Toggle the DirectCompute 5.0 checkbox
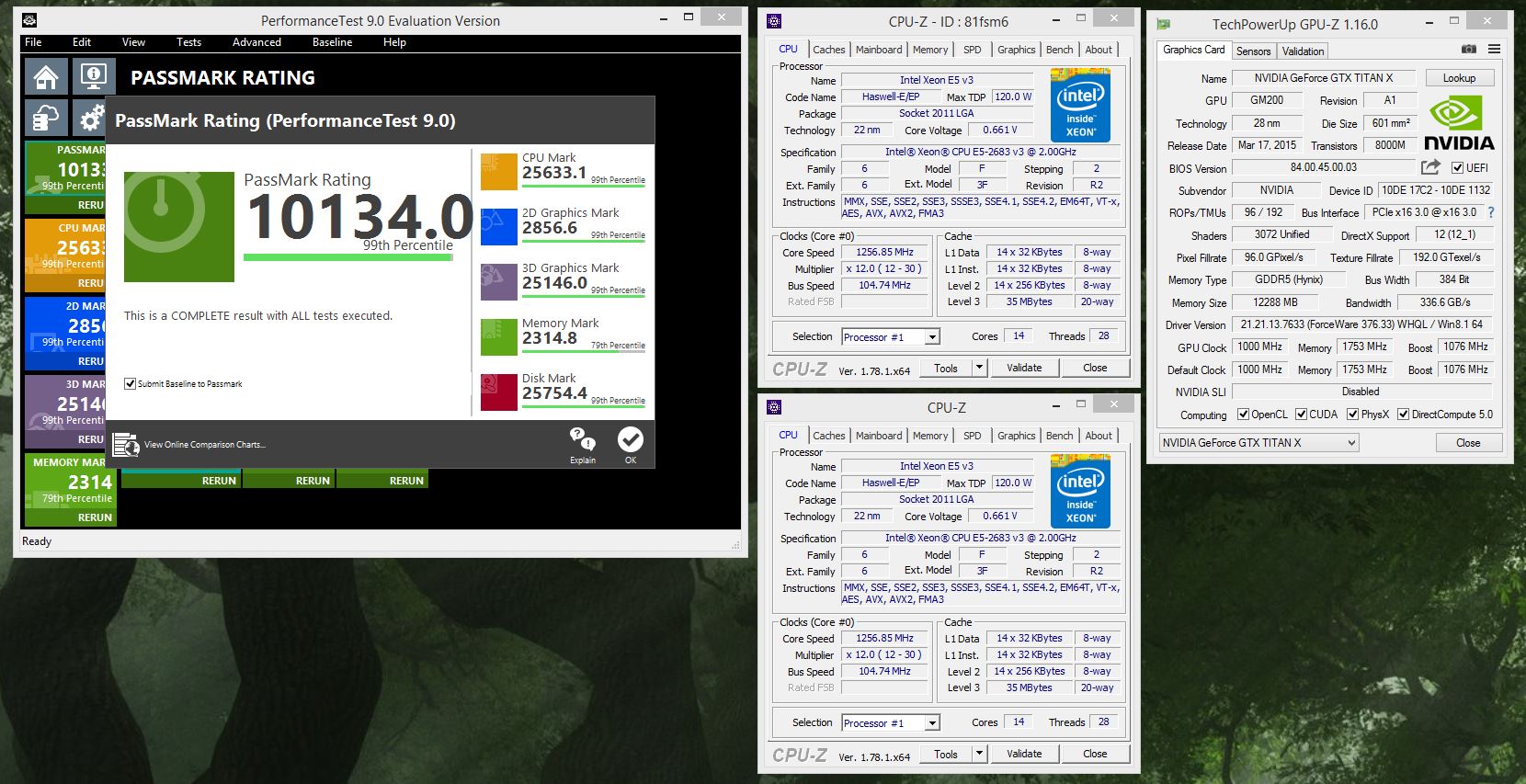1526x784 pixels. click(1403, 415)
